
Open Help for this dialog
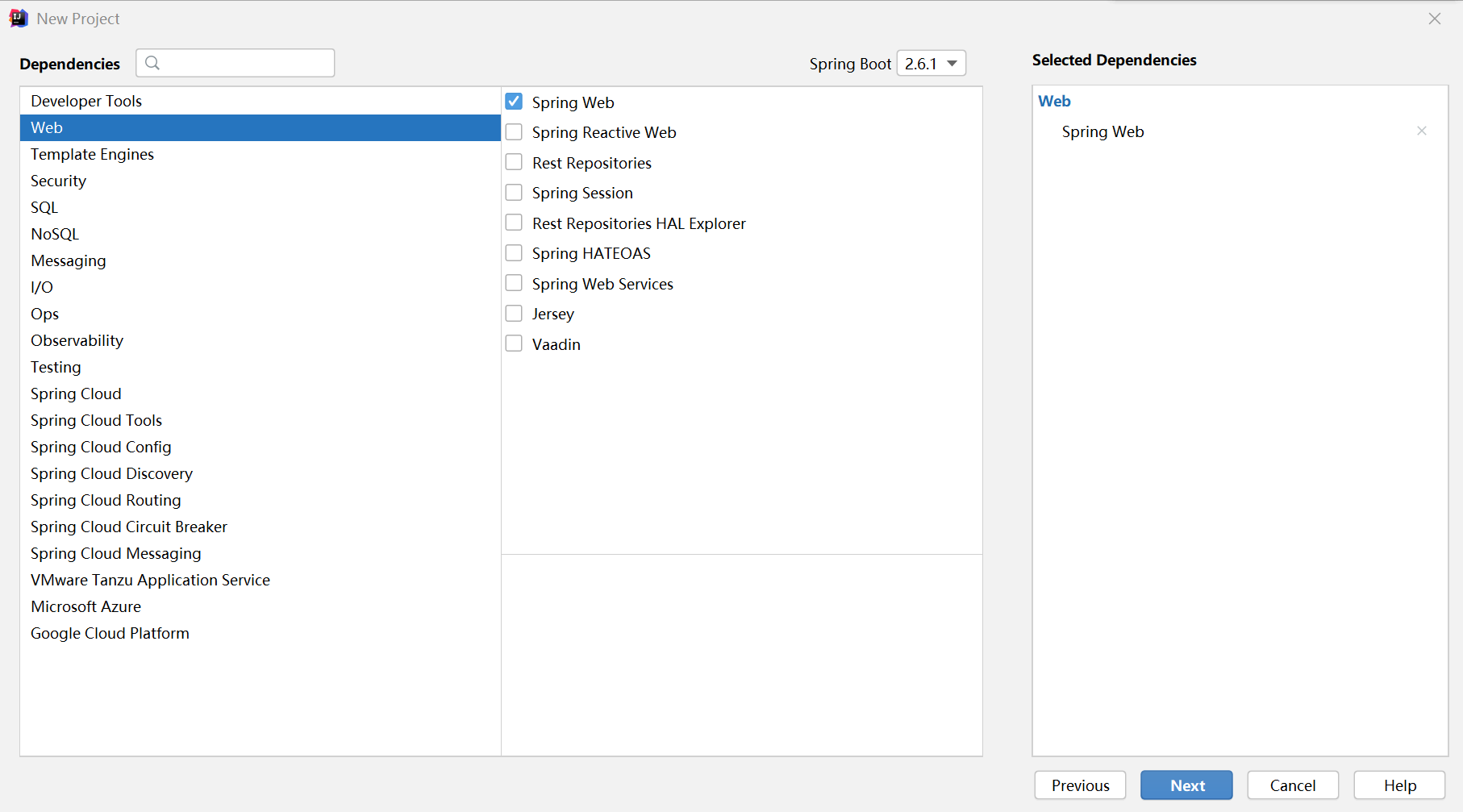1399,785
